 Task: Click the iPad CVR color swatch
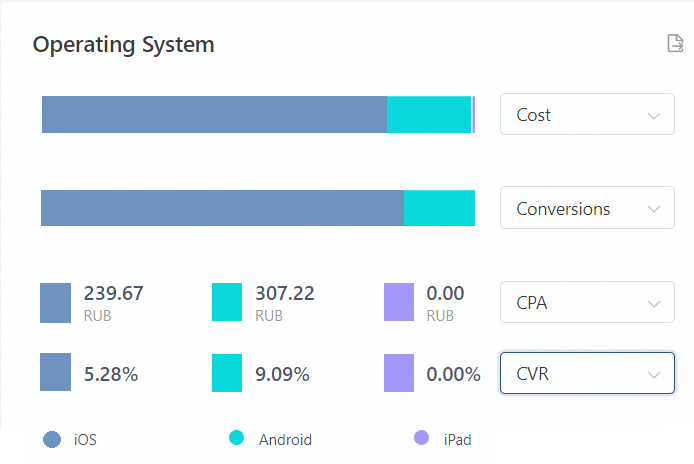coord(399,373)
